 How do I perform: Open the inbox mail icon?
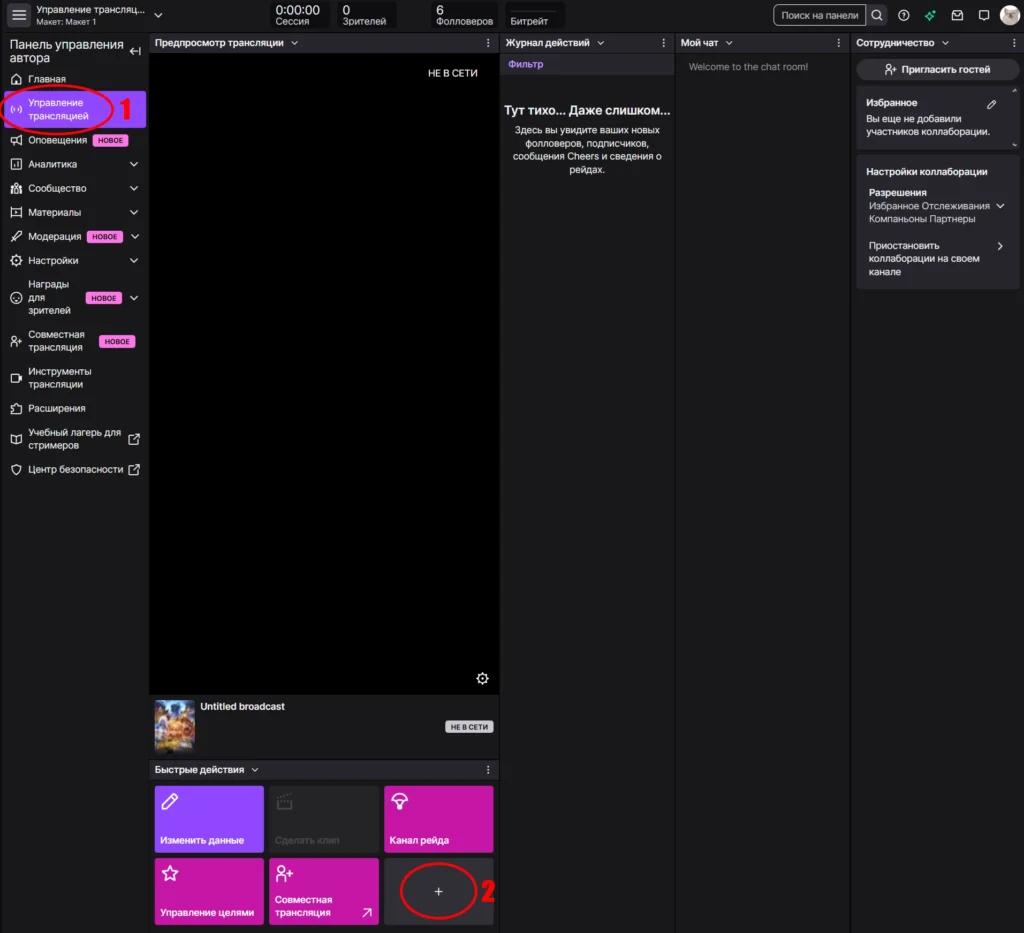[957, 15]
